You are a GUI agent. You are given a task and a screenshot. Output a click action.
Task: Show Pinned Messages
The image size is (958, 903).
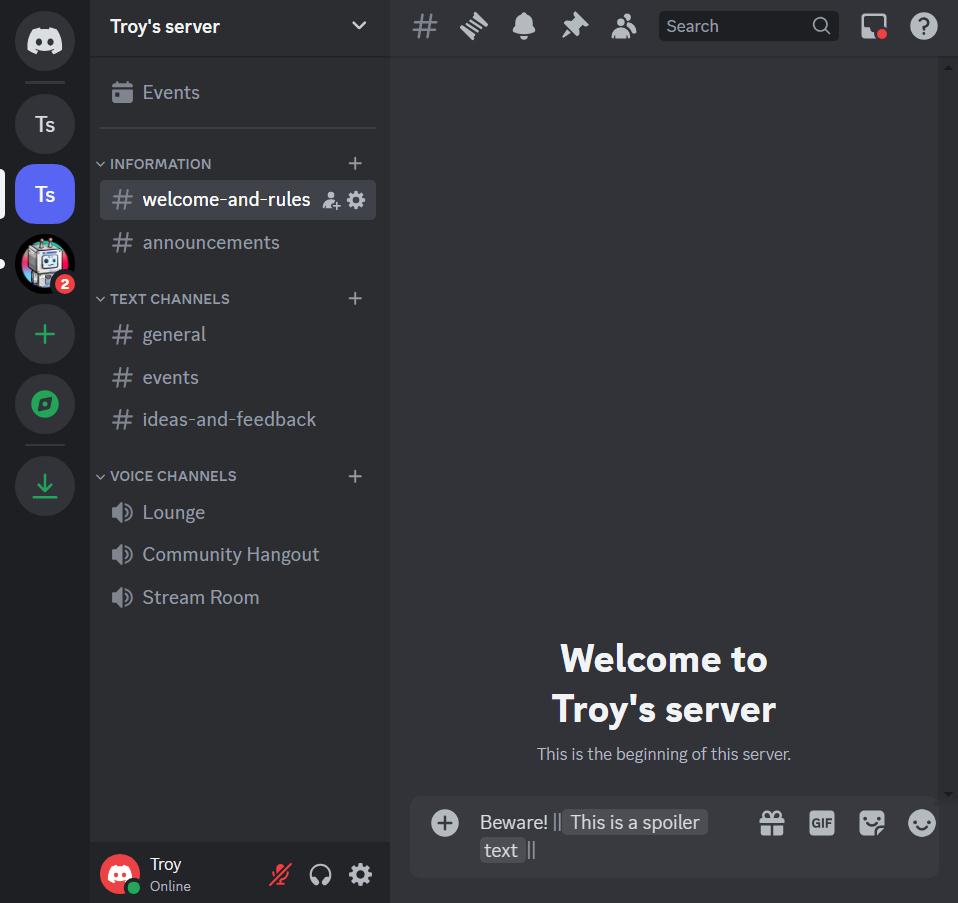pos(574,26)
